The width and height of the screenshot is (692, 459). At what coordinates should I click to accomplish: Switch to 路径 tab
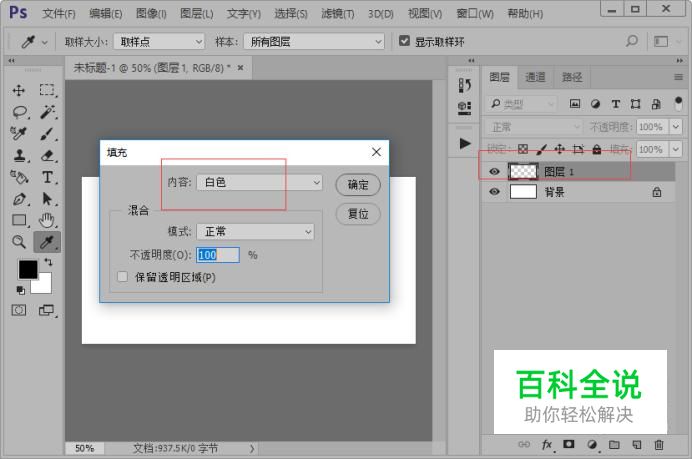pos(572,77)
